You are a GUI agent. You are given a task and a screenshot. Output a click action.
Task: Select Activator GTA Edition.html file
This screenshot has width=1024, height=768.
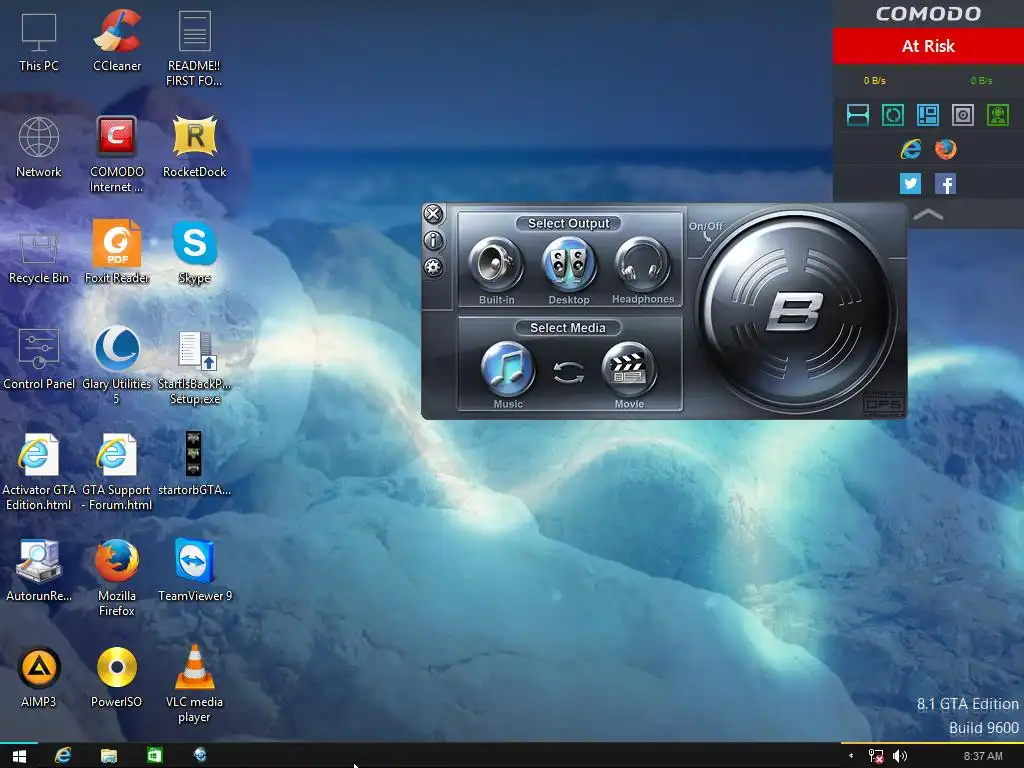[39, 472]
